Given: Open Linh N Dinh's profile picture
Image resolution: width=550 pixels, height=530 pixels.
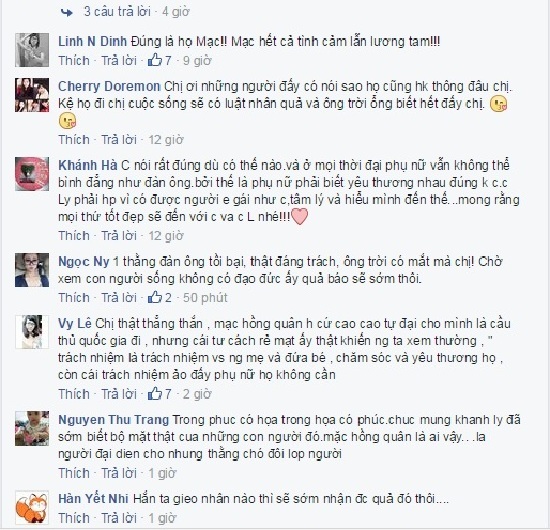Looking at the screenshot, I should point(32,50).
